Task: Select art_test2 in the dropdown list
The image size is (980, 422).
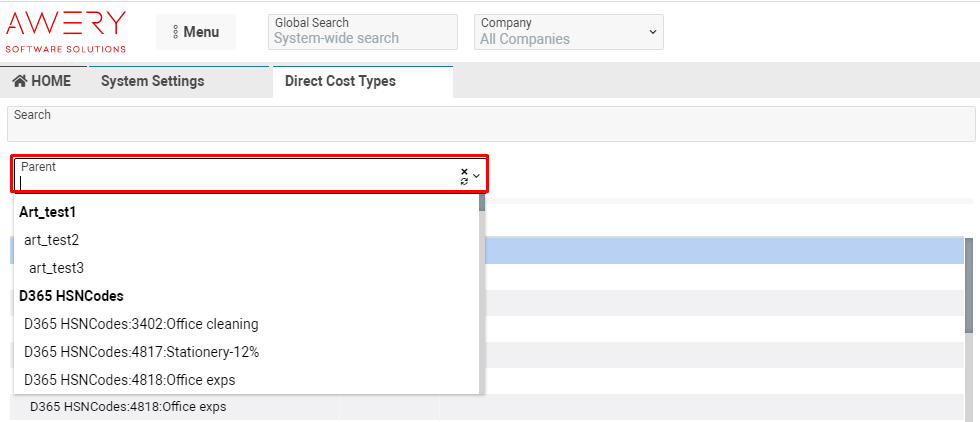Action: pos(51,240)
